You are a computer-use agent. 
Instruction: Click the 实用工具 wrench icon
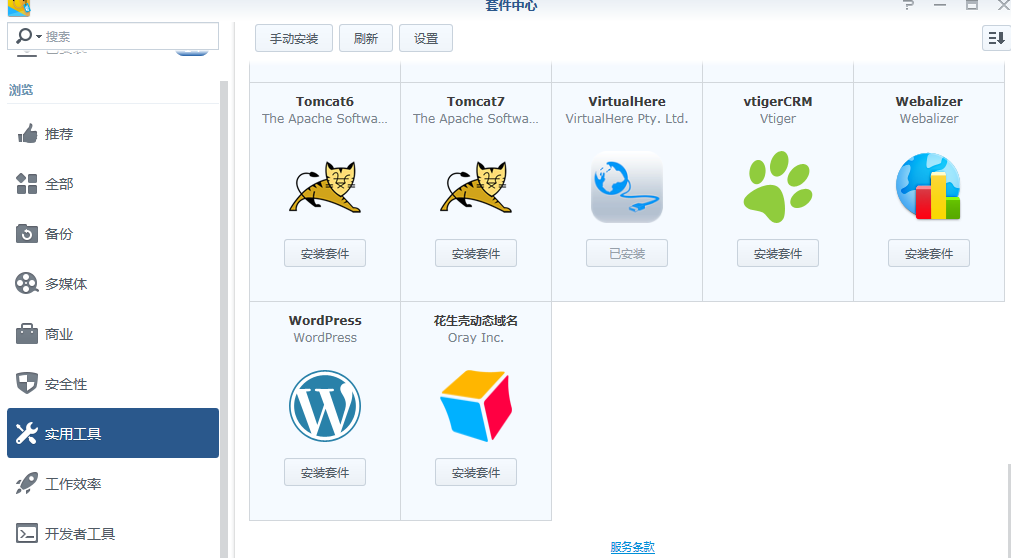click(x=27, y=433)
